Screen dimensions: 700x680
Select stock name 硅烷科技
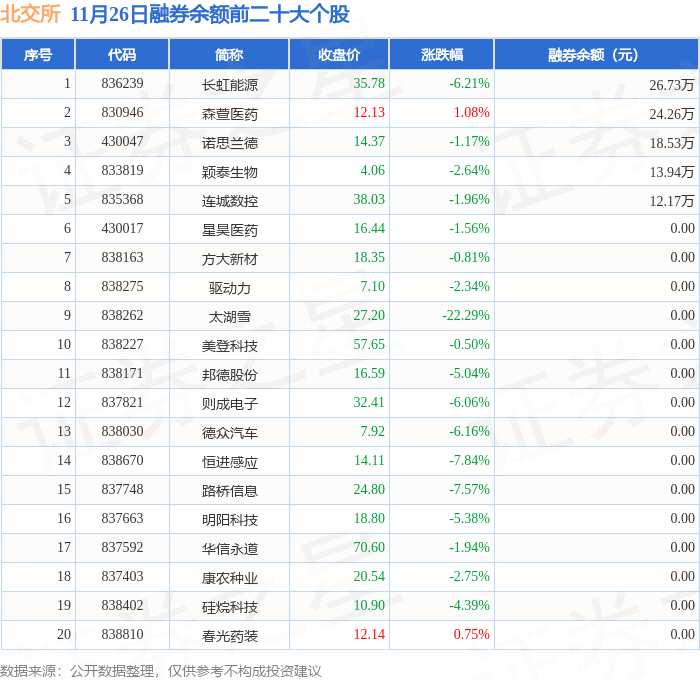tap(229, 607)
